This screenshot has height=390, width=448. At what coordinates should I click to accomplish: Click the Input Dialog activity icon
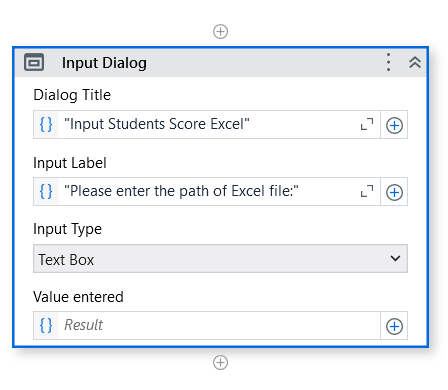click(x=34, y=62)
